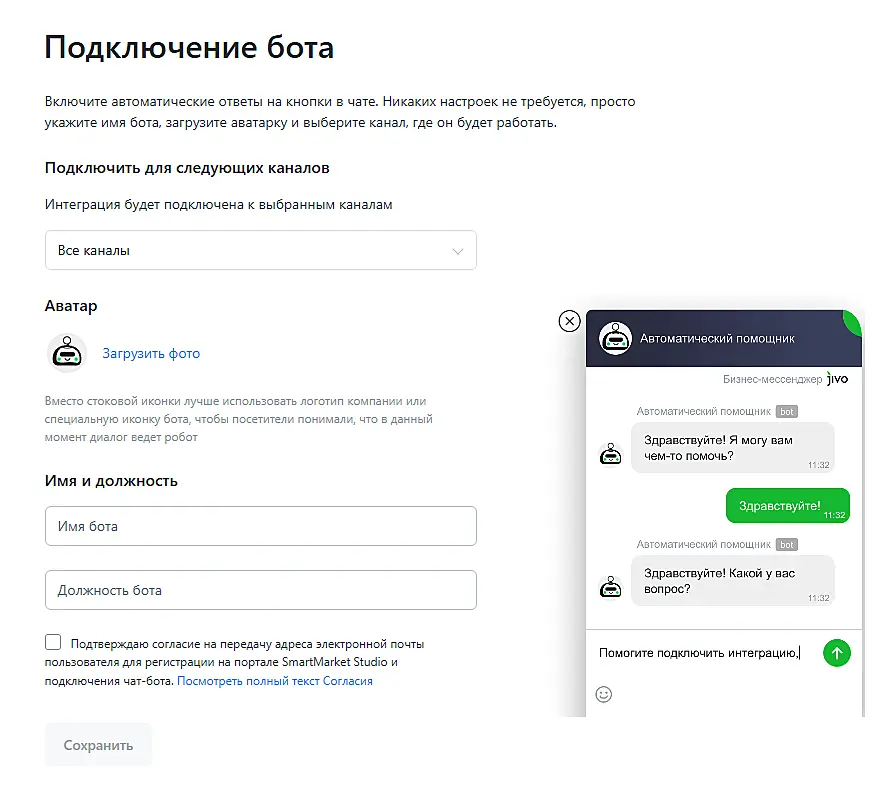Click the Jivo logo in the chat

837,380
